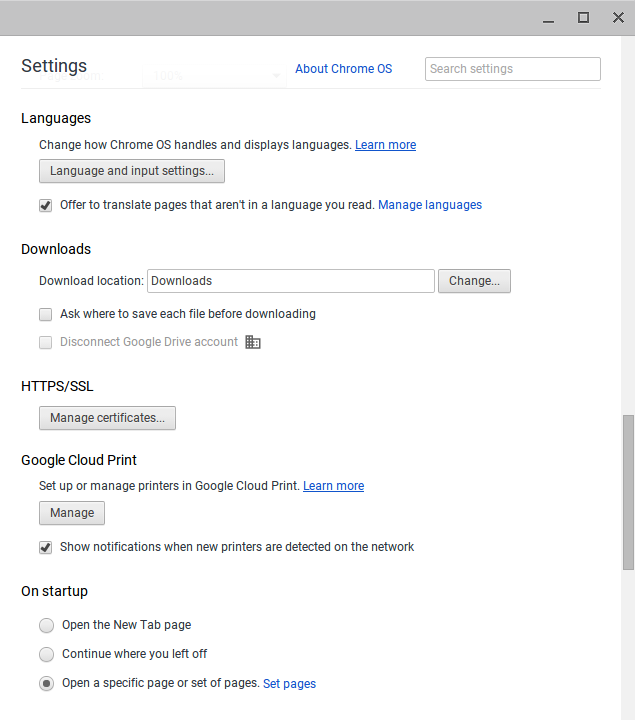Click the vertical scrollbar thumb
635x720 pixels.
click(628, 492)
